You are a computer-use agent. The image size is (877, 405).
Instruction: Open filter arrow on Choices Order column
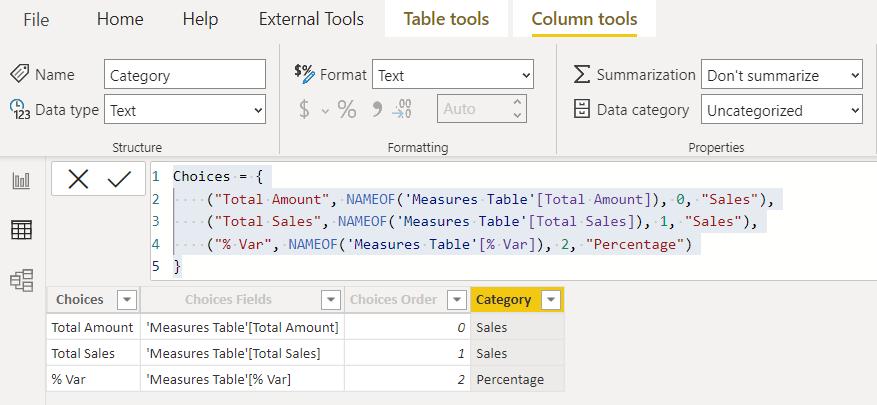coord(457,300)
